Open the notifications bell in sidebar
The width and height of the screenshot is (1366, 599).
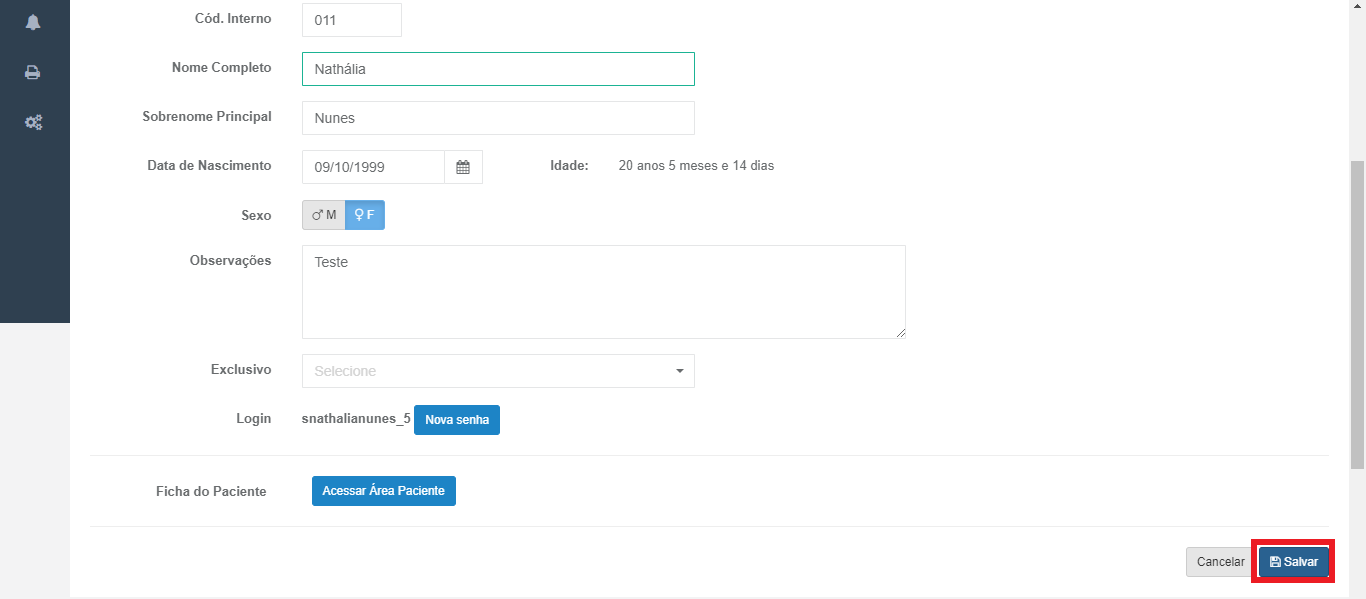click(x=33, y=22)
